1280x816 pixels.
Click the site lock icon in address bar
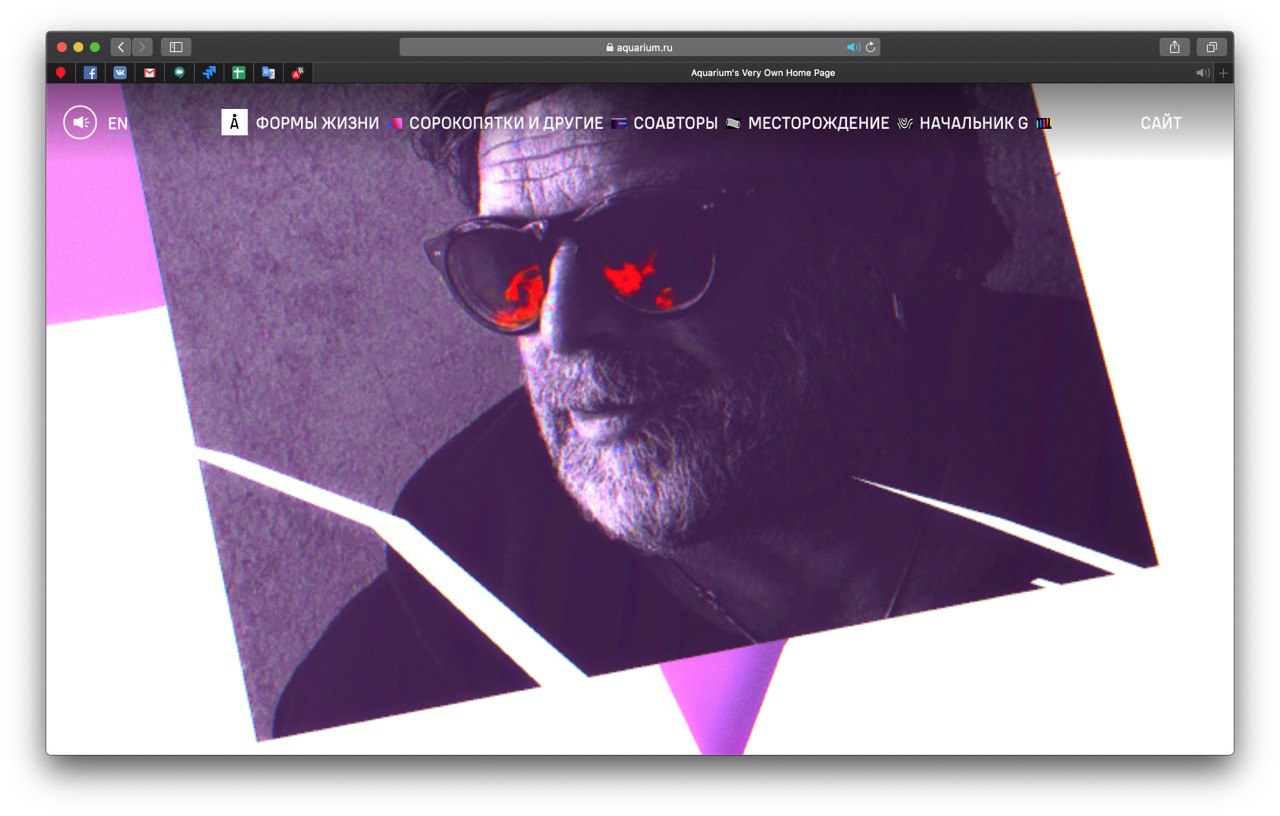point(609,47)
